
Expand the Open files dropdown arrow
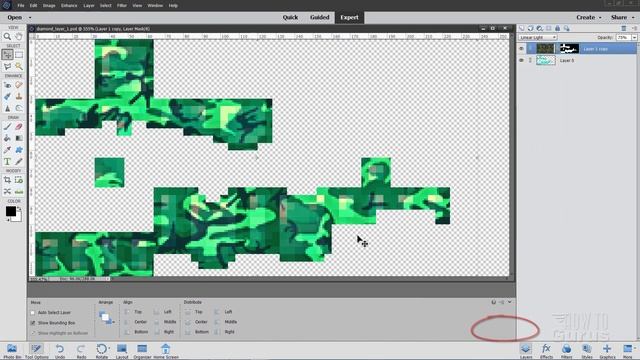coord(30,18)
